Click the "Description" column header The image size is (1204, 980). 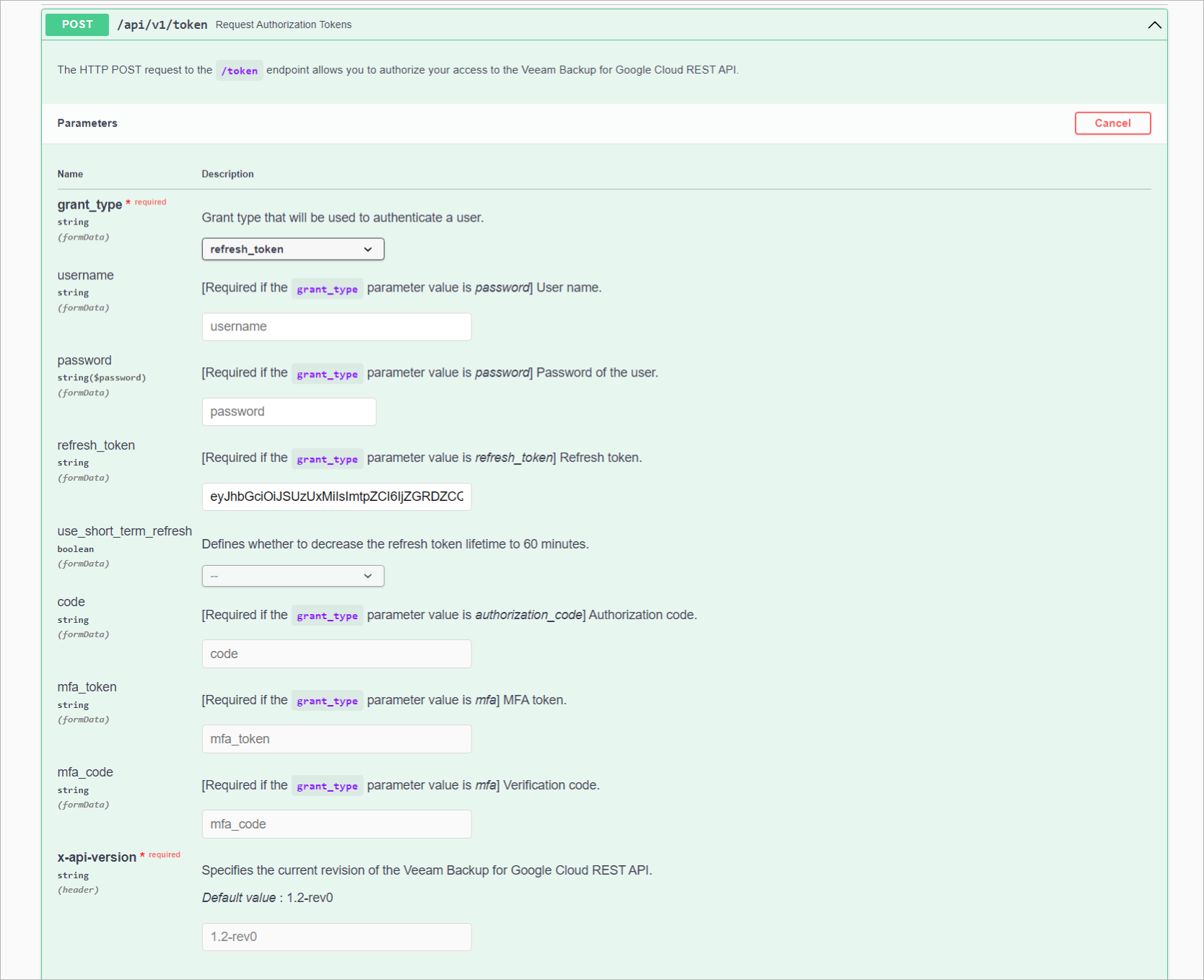pos(227,174)
